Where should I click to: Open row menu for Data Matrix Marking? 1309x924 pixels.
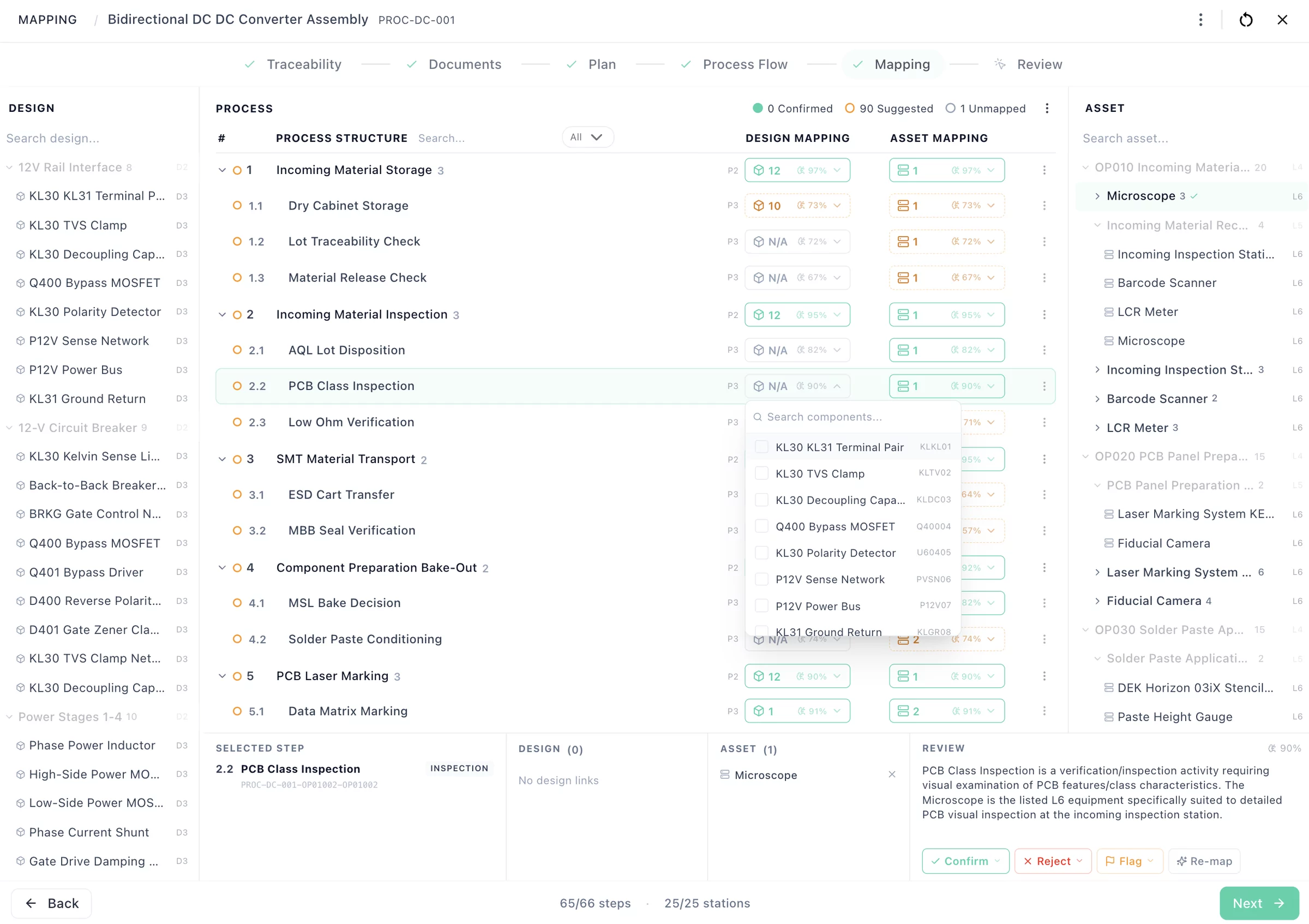tap(1044, 711)
